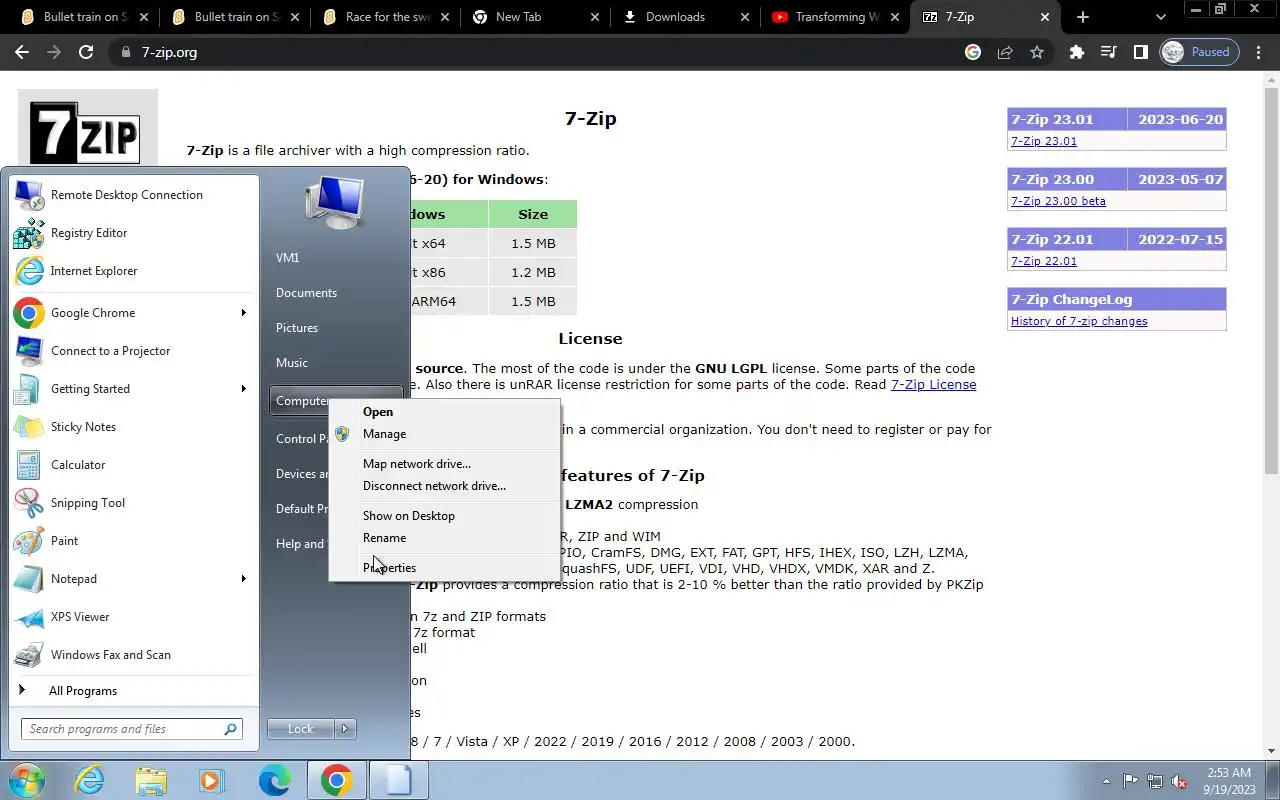Click the Windows Start orb
The height and width of the screenshot is (800, 1280).
pos(26,780)
